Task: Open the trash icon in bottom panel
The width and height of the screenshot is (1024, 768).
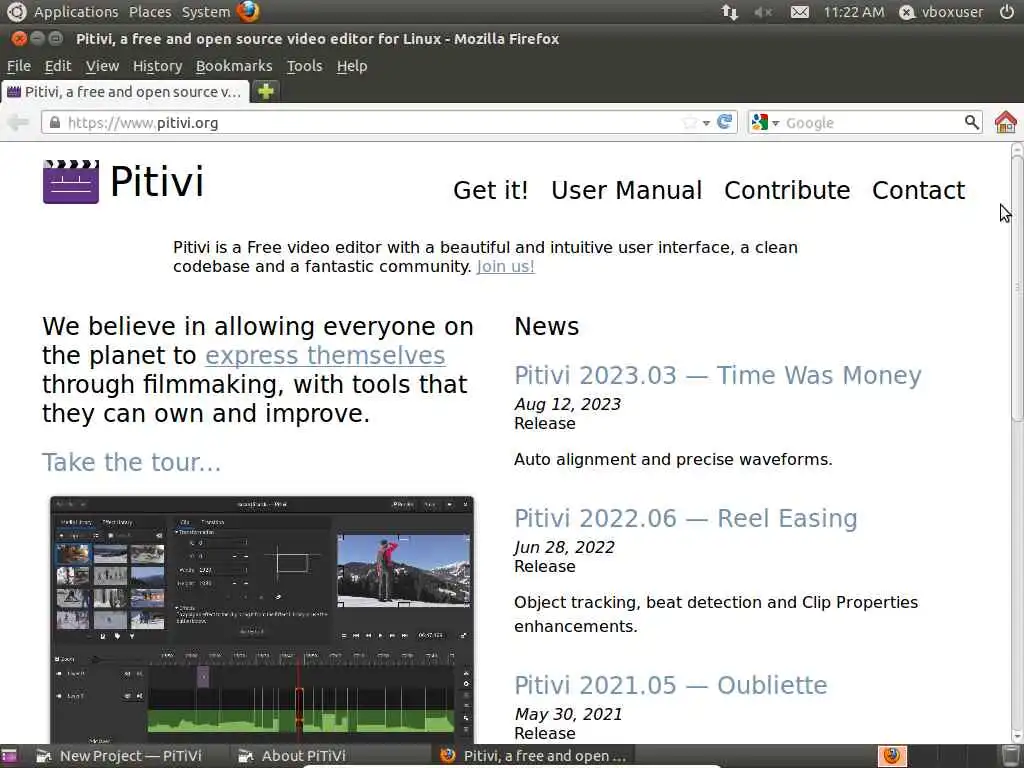Action: pyautogui.click(x=1011, y=756)
